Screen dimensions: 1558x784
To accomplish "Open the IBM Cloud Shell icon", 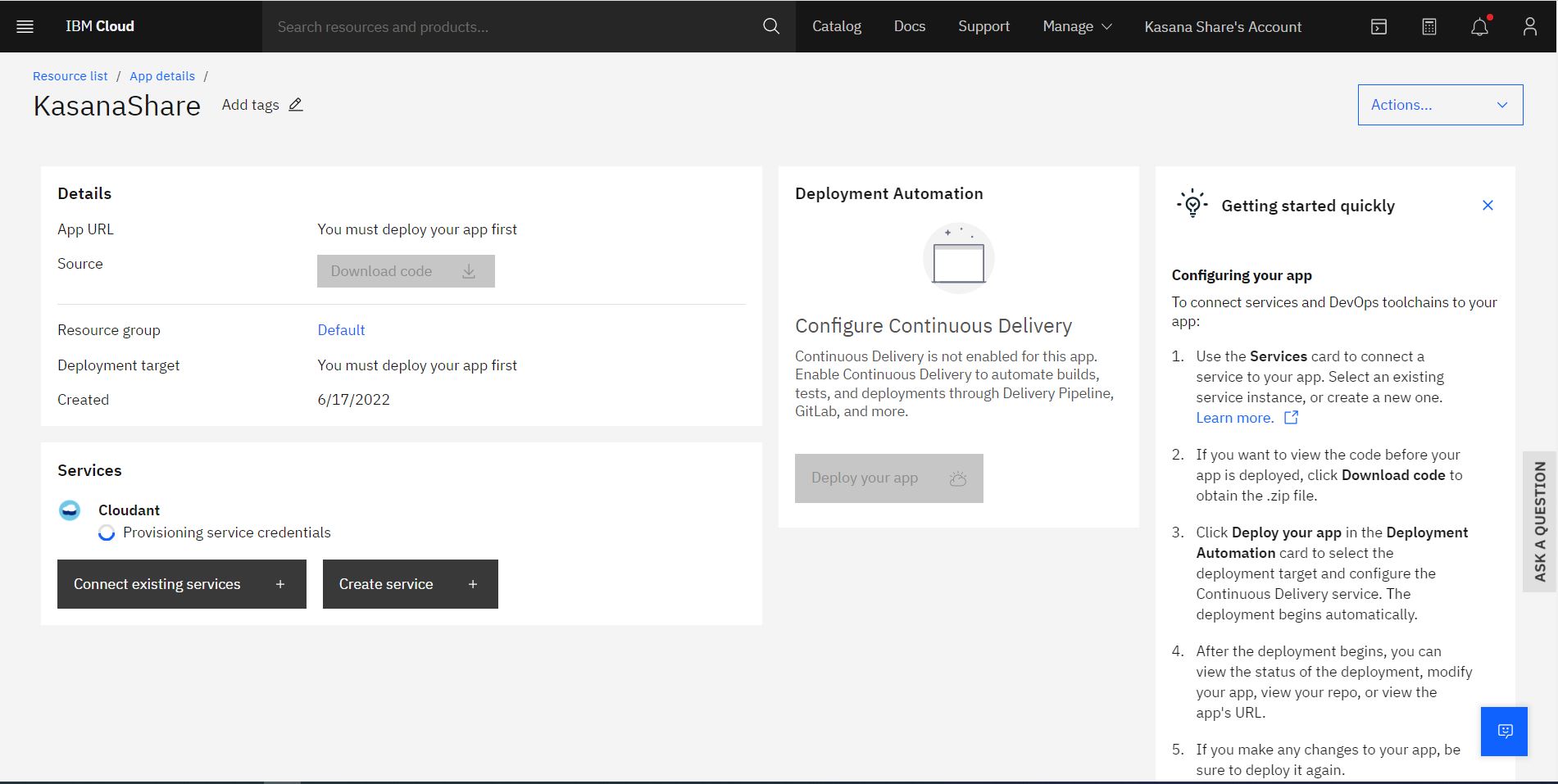I will coord(1379,27).
